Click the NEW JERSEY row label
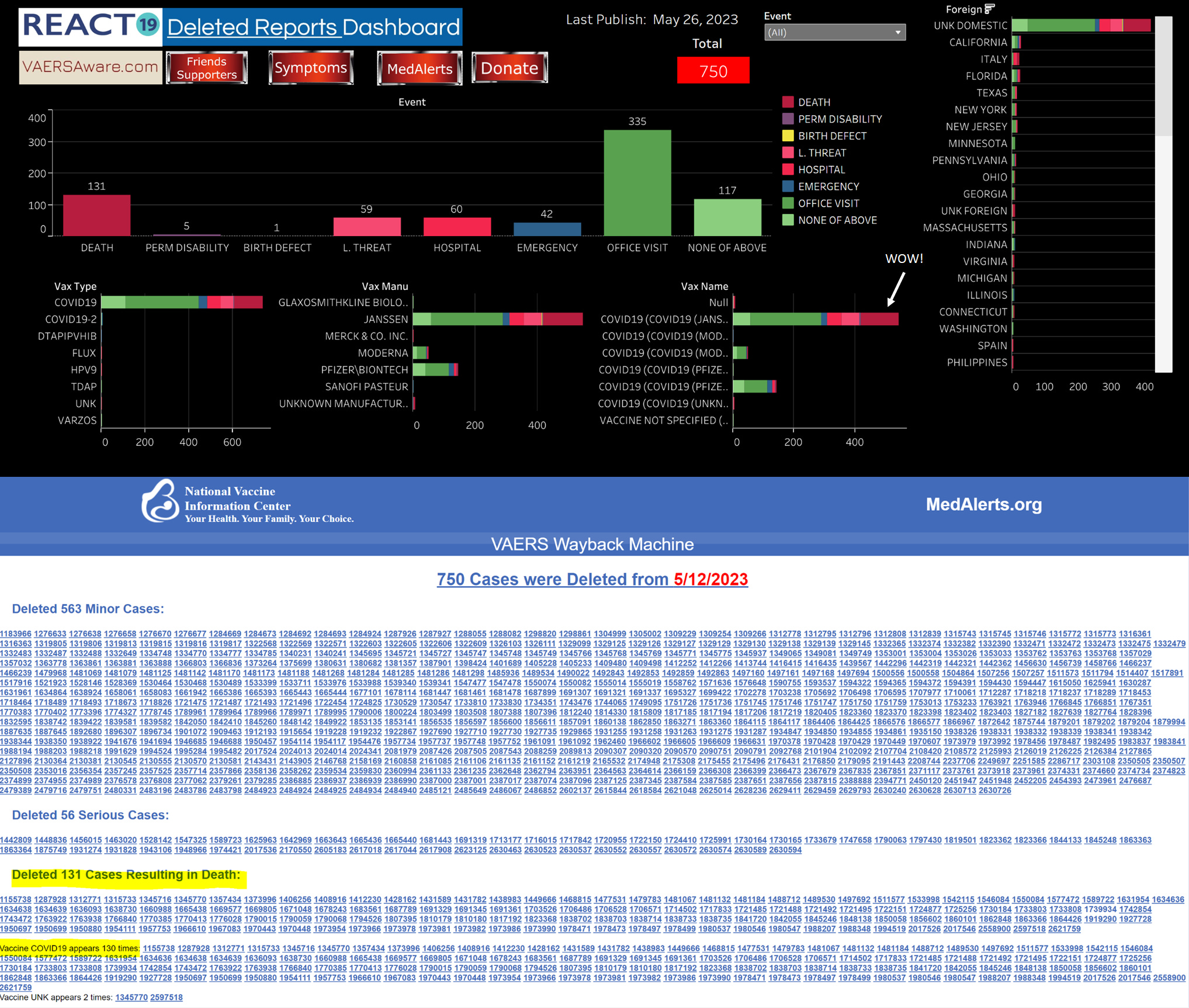1189x1008 pixels. tap(976, 127)
